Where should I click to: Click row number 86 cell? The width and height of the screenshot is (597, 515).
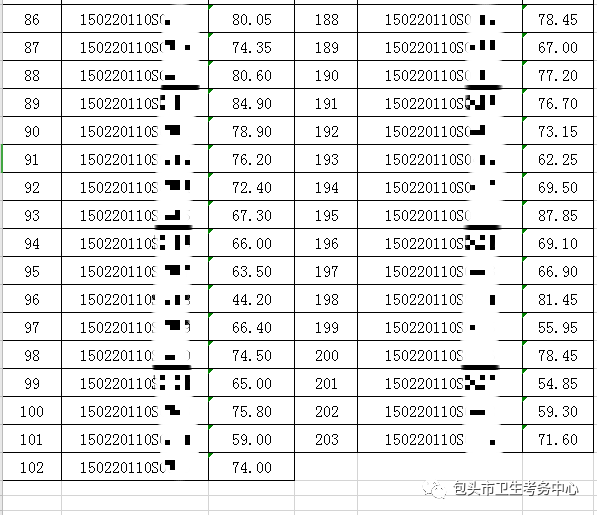(x=32, y=19)
